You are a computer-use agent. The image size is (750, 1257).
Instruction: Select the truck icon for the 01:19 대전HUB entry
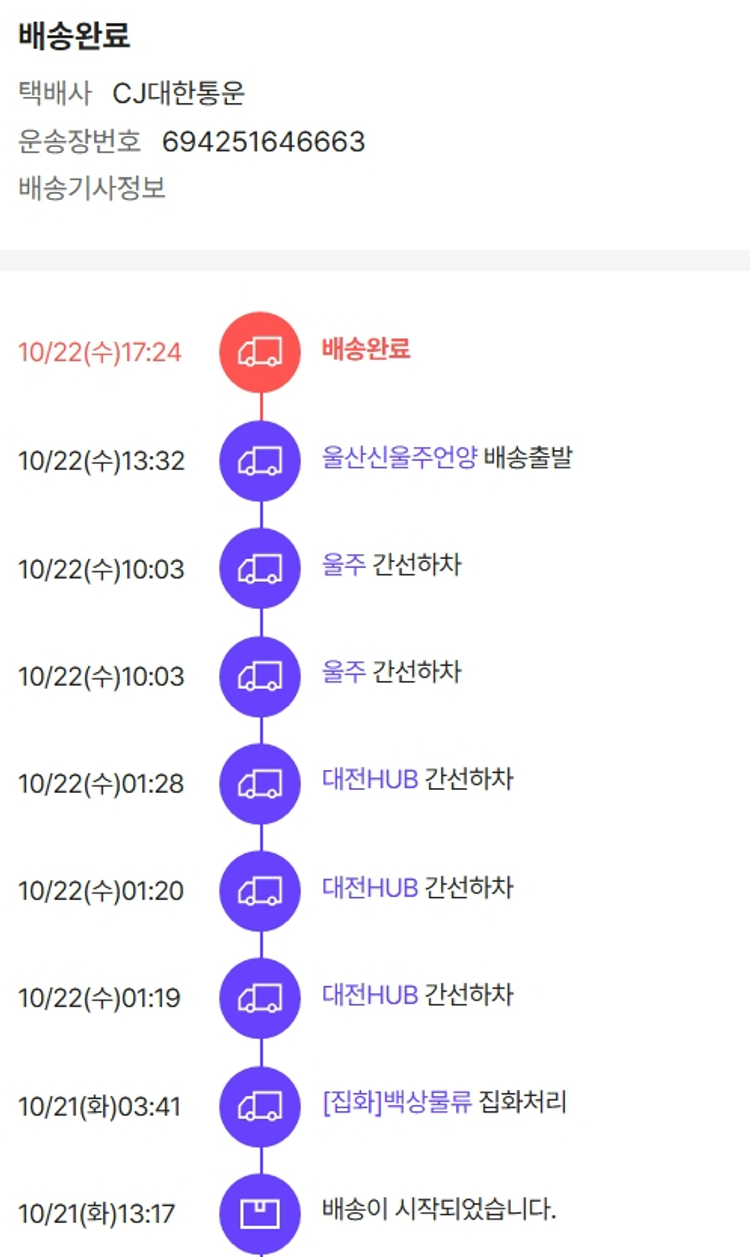(x=260, y=998)
